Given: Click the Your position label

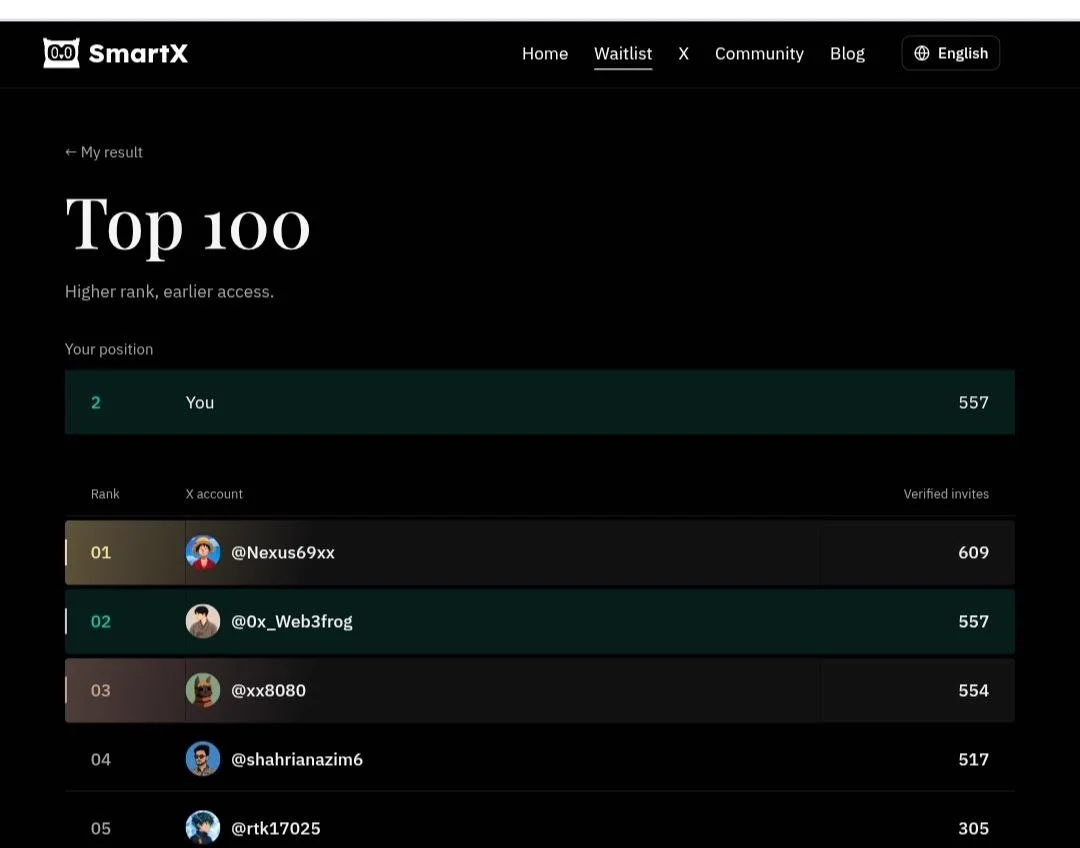Looking at the screenshot, I should [109, 349].
